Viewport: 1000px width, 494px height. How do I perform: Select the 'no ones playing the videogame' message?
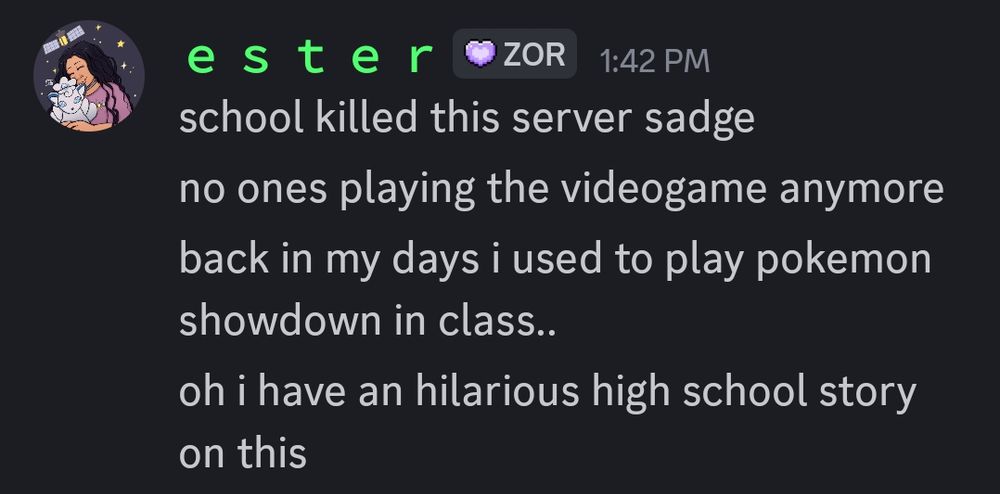tap(561, 189)
